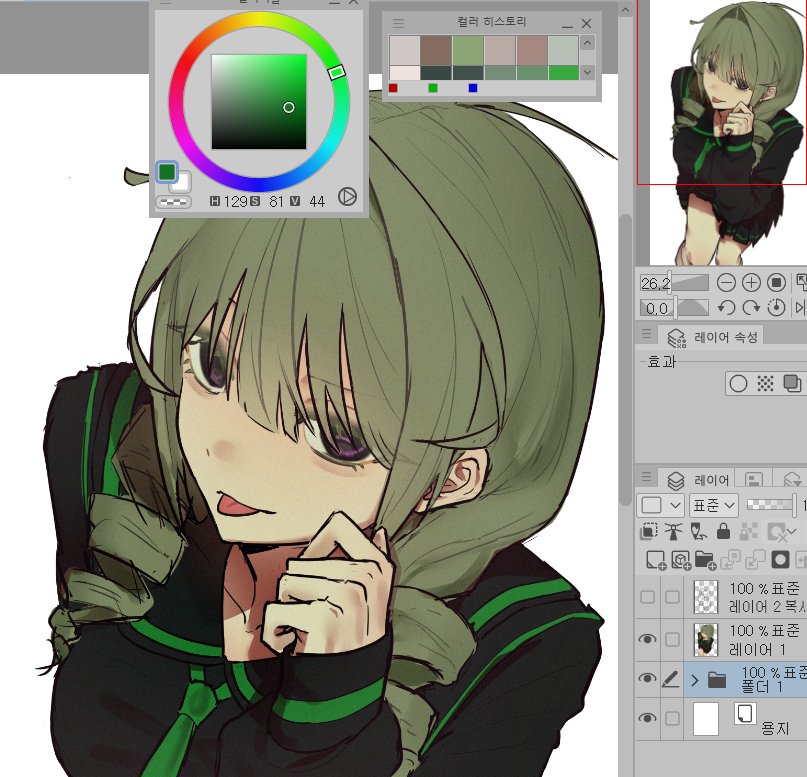807x777 pixels.
Task: Select the 용지 paper layer row
Action: 745,718
